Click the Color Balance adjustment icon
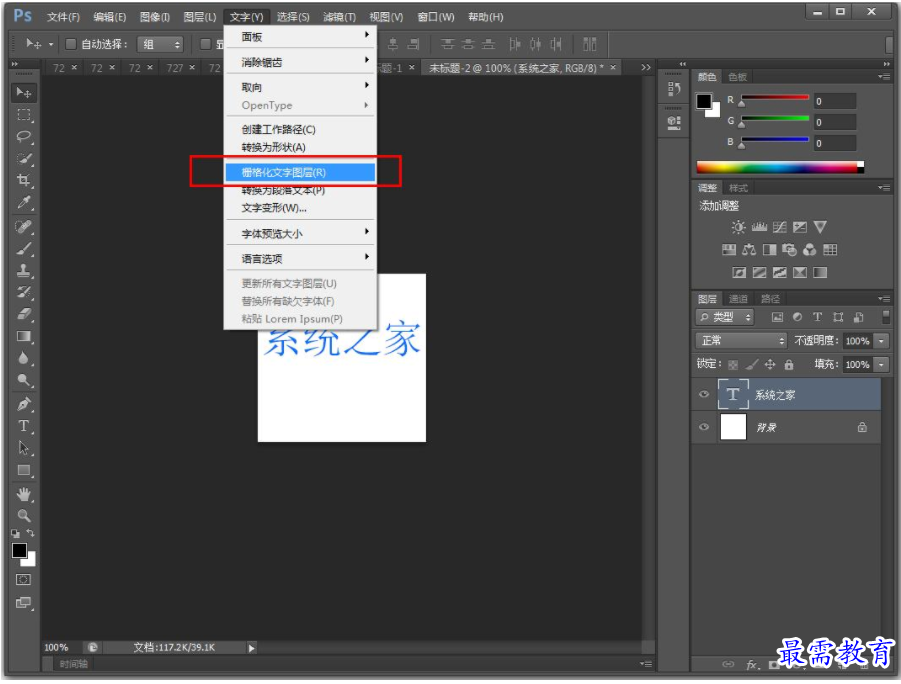 tap(749, 249)
